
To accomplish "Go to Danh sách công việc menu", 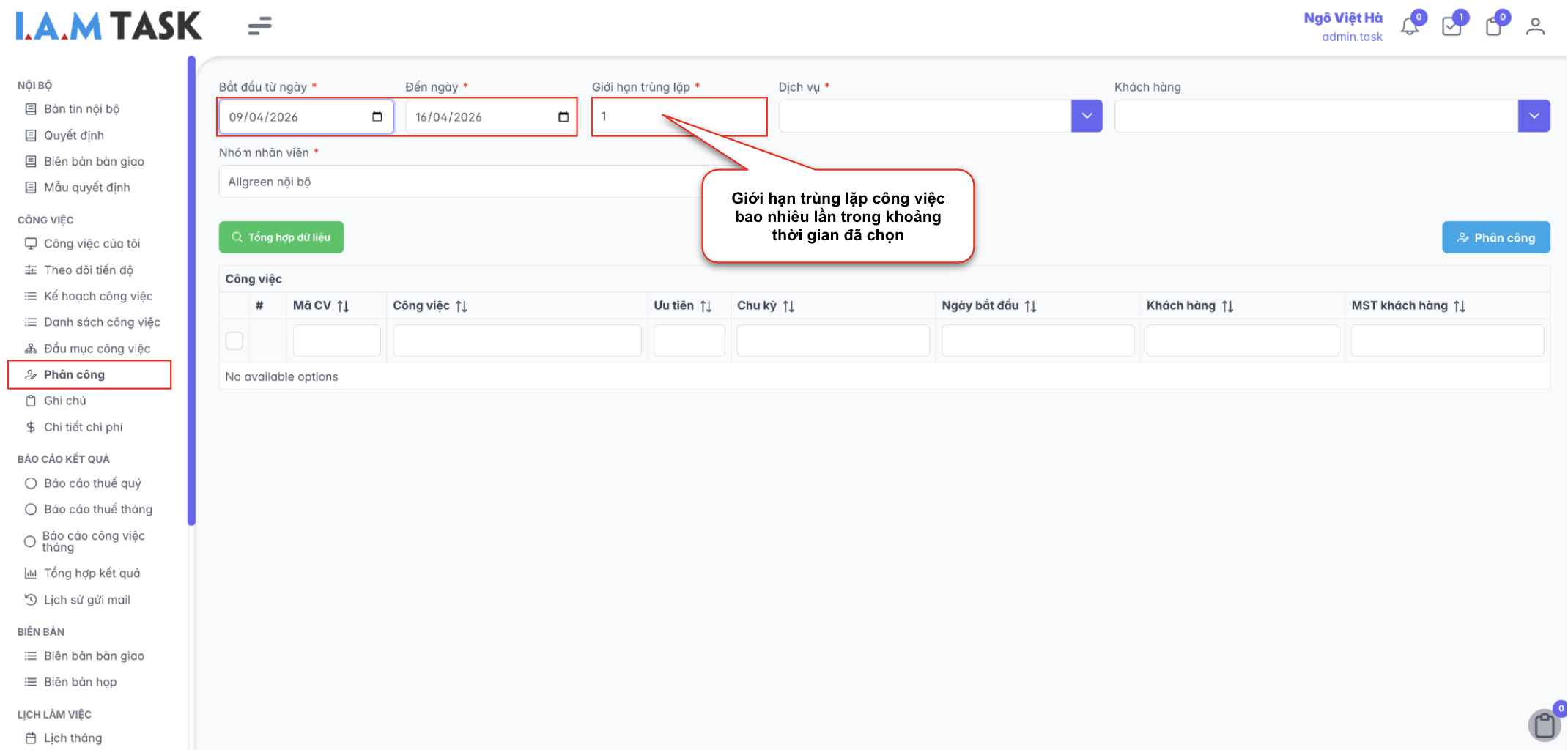I will [102, 322].
